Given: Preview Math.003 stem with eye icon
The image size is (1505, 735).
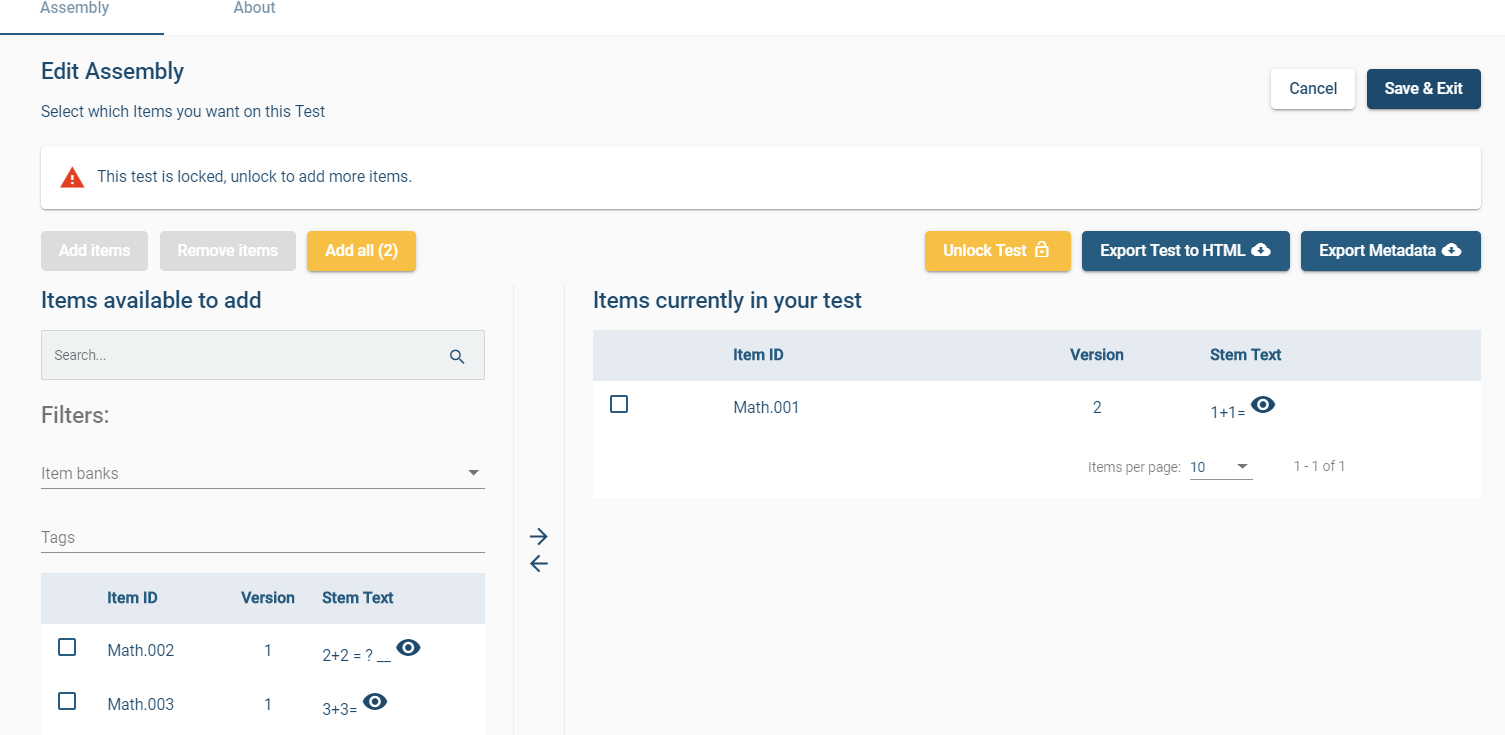Looking at the screenshot, I should pyautogui.click(x=375, y=702).
